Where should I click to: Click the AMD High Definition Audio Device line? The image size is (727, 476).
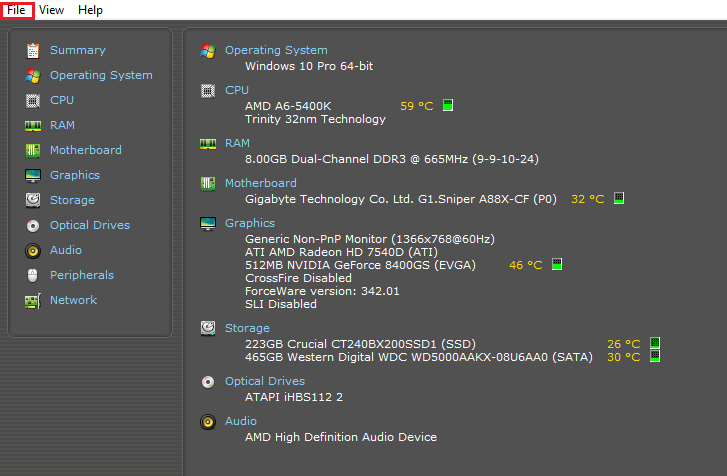coord(341,437)
